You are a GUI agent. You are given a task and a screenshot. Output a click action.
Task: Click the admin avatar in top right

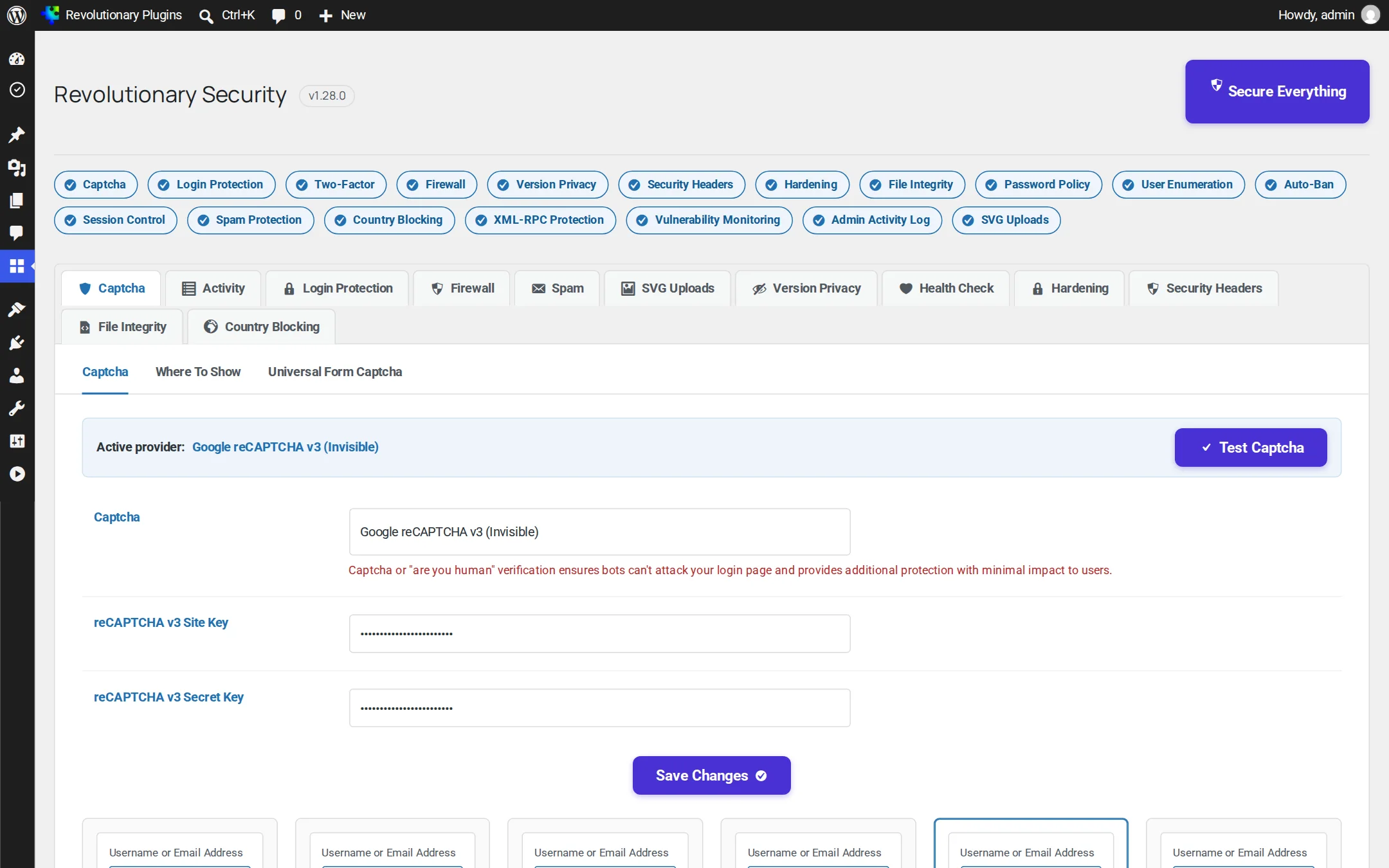pyautogui.click(x=1370, y=15)
